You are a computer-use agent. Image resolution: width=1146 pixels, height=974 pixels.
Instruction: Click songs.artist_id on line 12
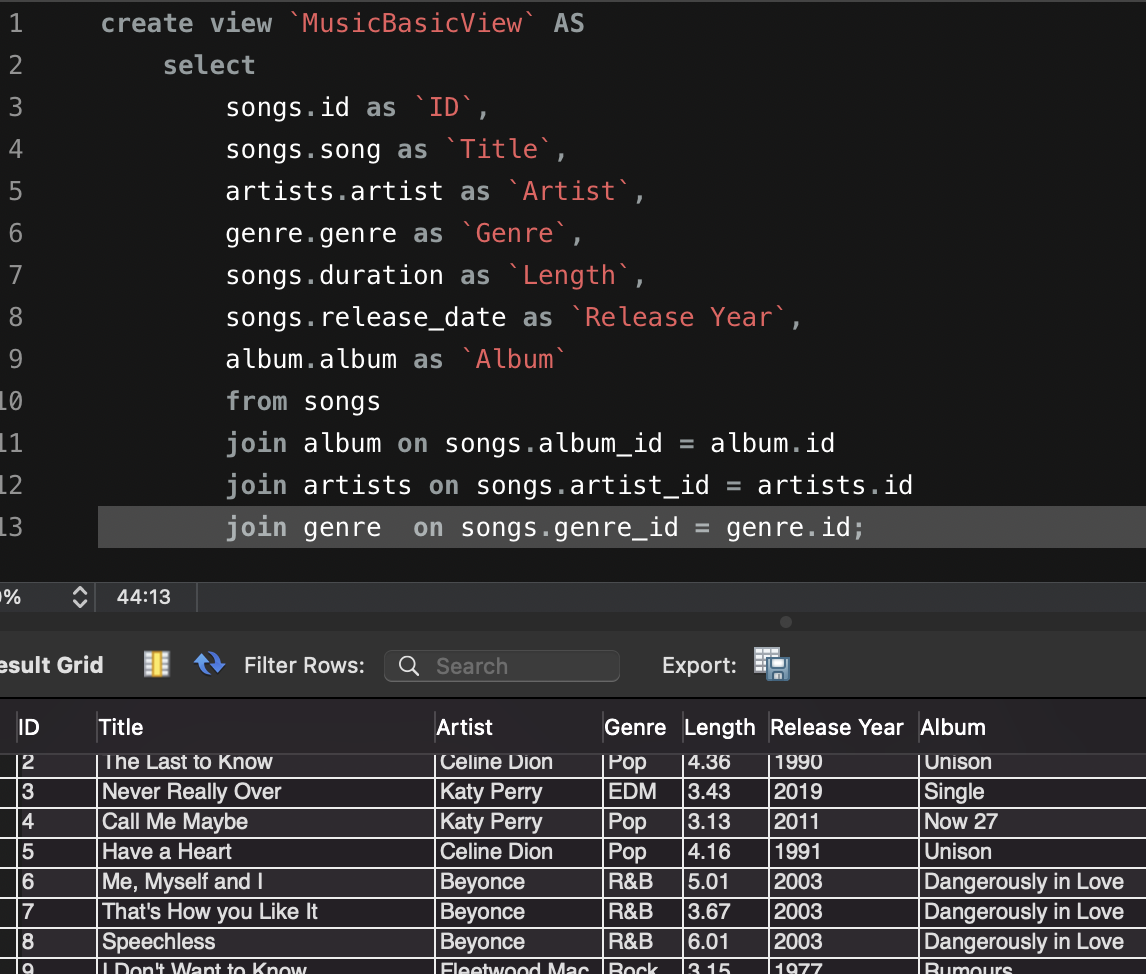(593, 485)
